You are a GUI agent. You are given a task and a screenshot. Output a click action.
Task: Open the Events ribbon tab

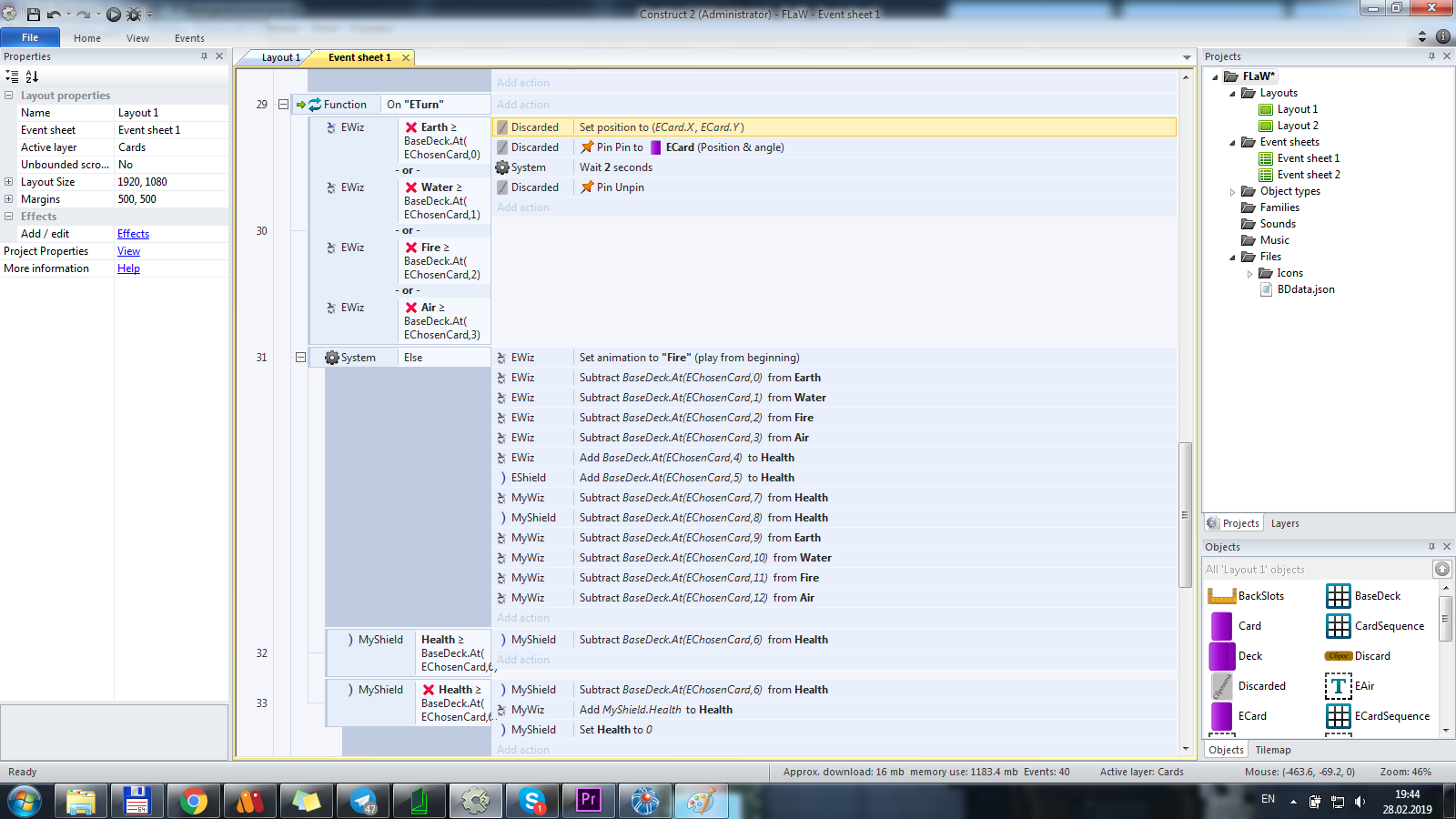point(189,38)
